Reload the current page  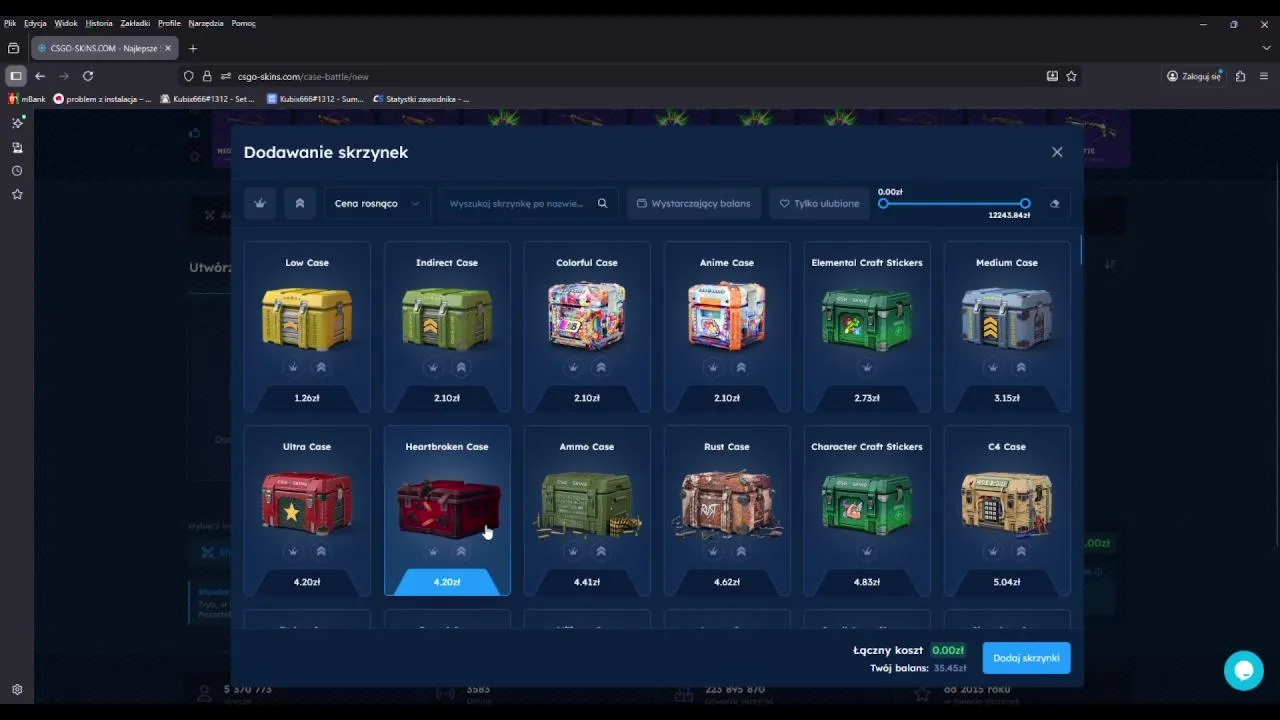point(88,76)
